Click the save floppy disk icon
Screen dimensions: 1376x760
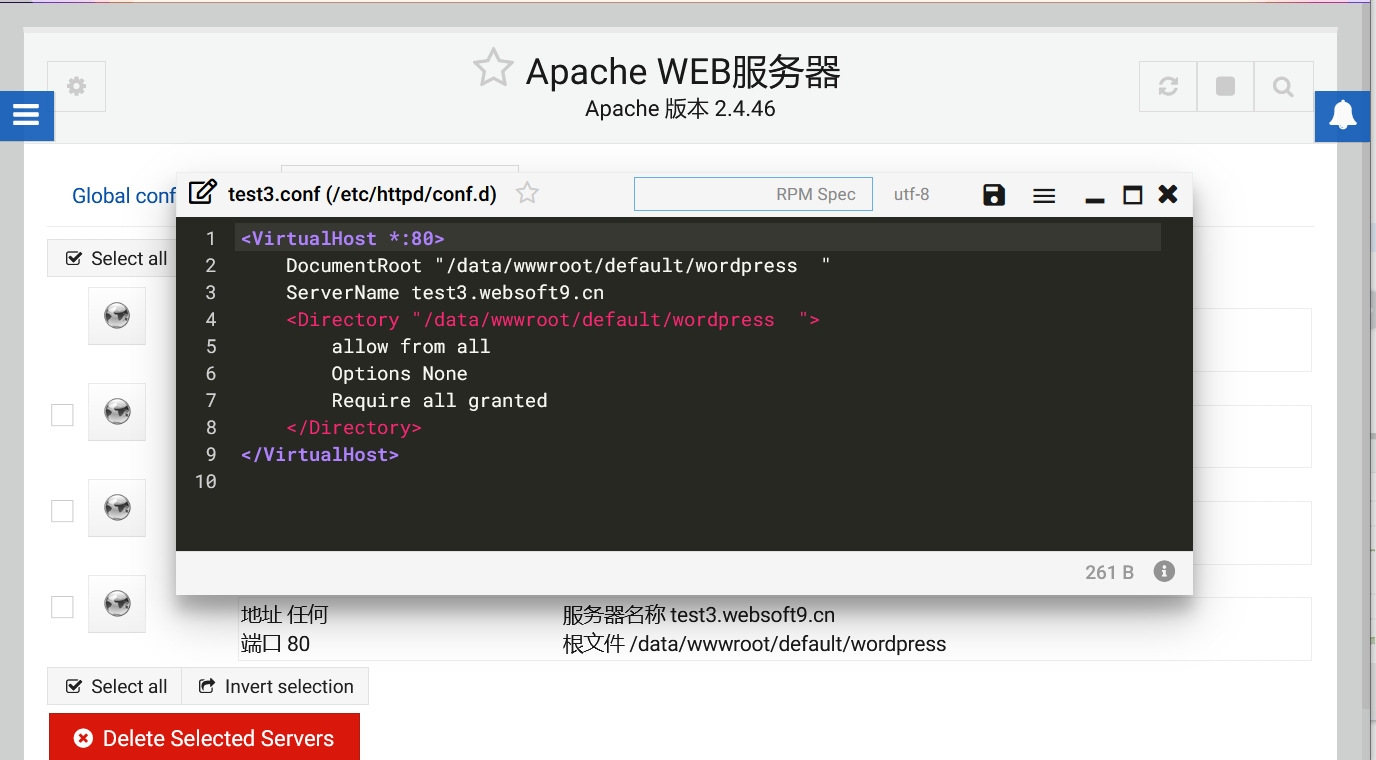coord(993,195)
